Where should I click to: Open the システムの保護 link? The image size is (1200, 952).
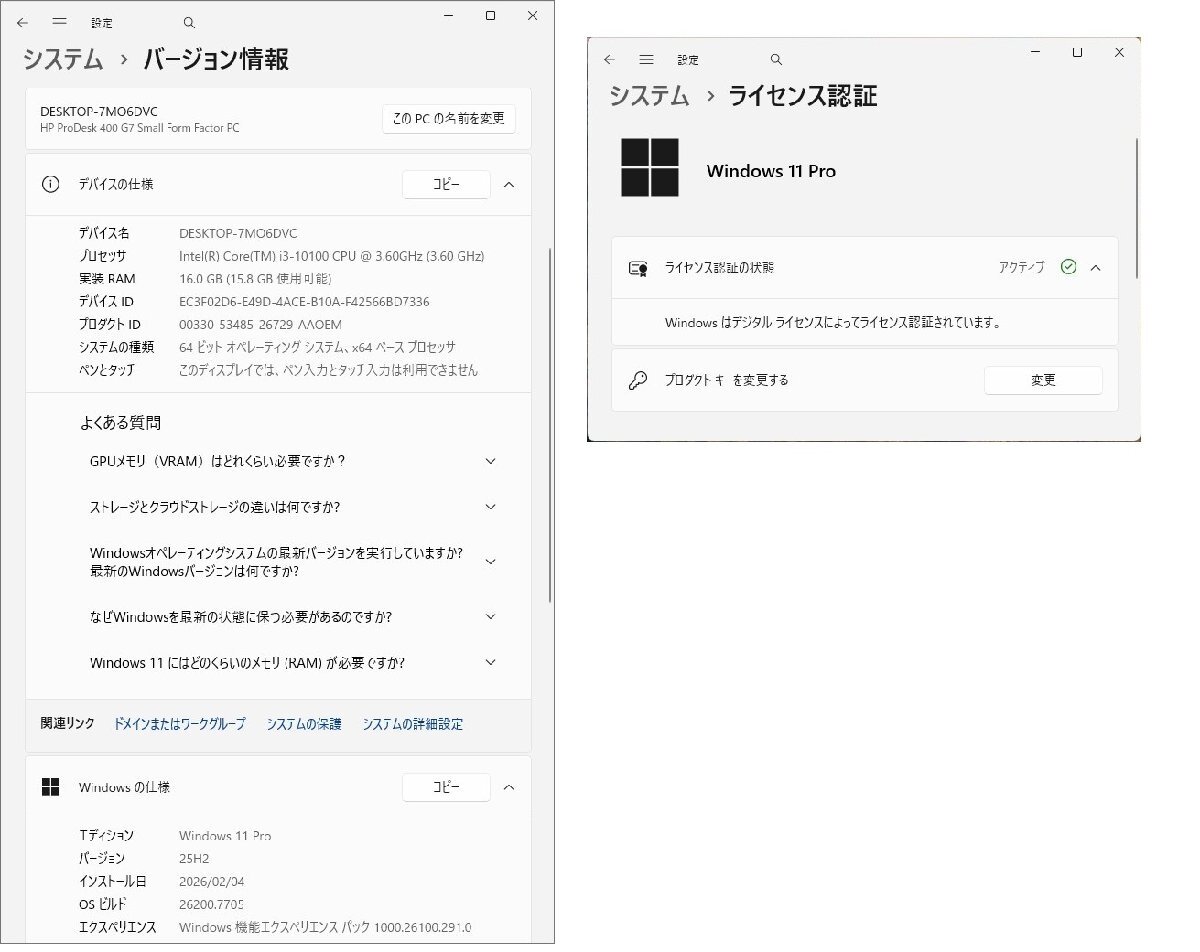(302, 723)
